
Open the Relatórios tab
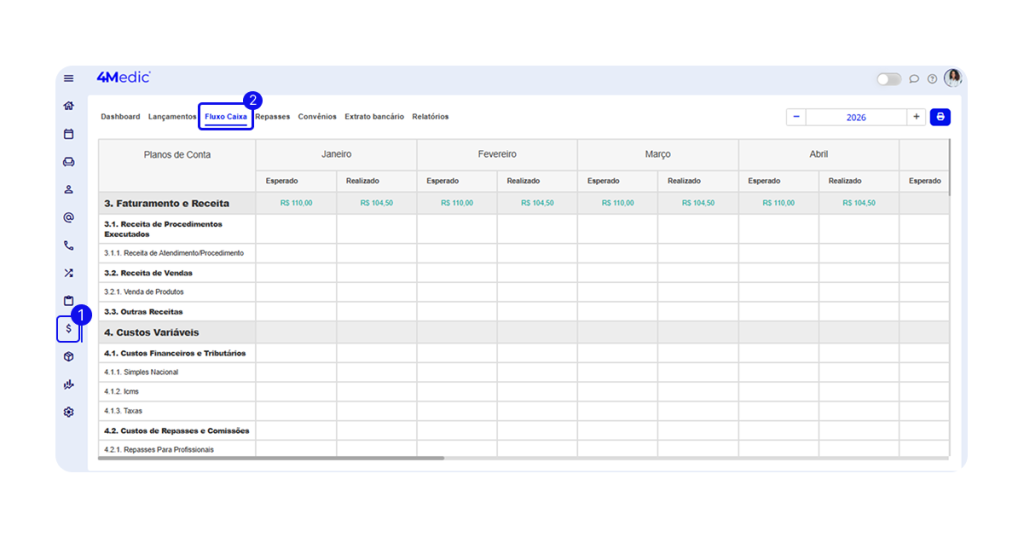click(430, 117)
